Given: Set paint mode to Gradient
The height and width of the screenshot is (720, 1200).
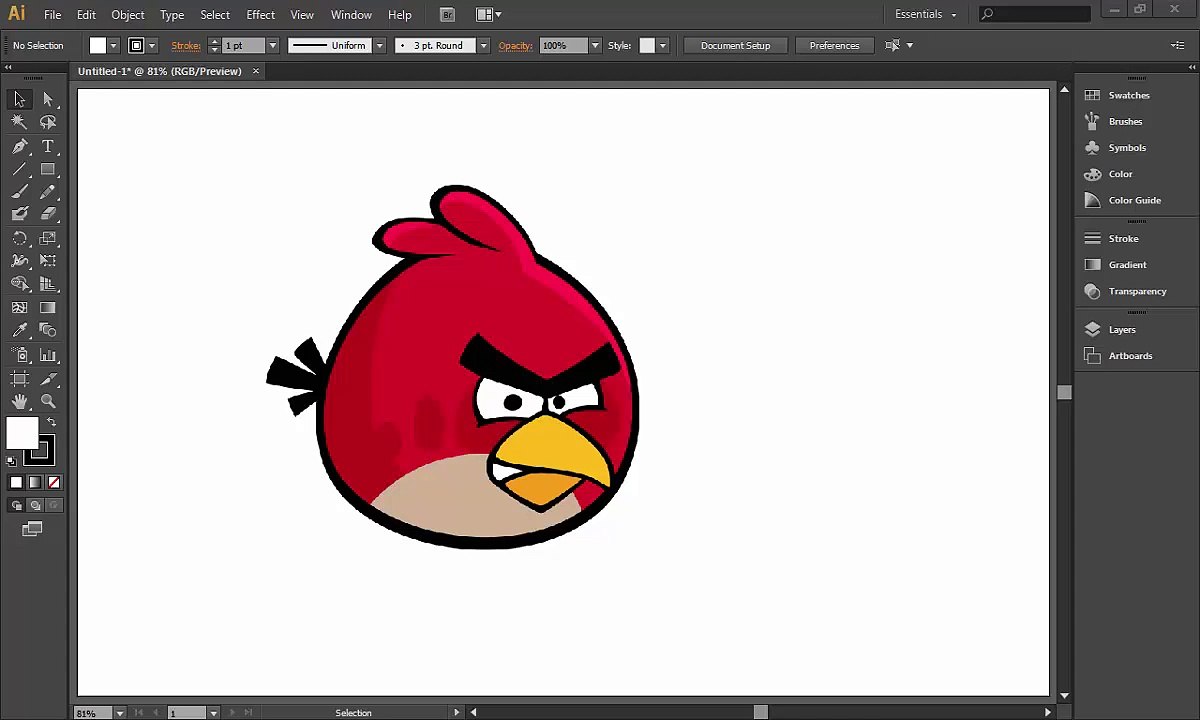Looking at the screenshot, I should pyautogui.click(x=35, y=482).
